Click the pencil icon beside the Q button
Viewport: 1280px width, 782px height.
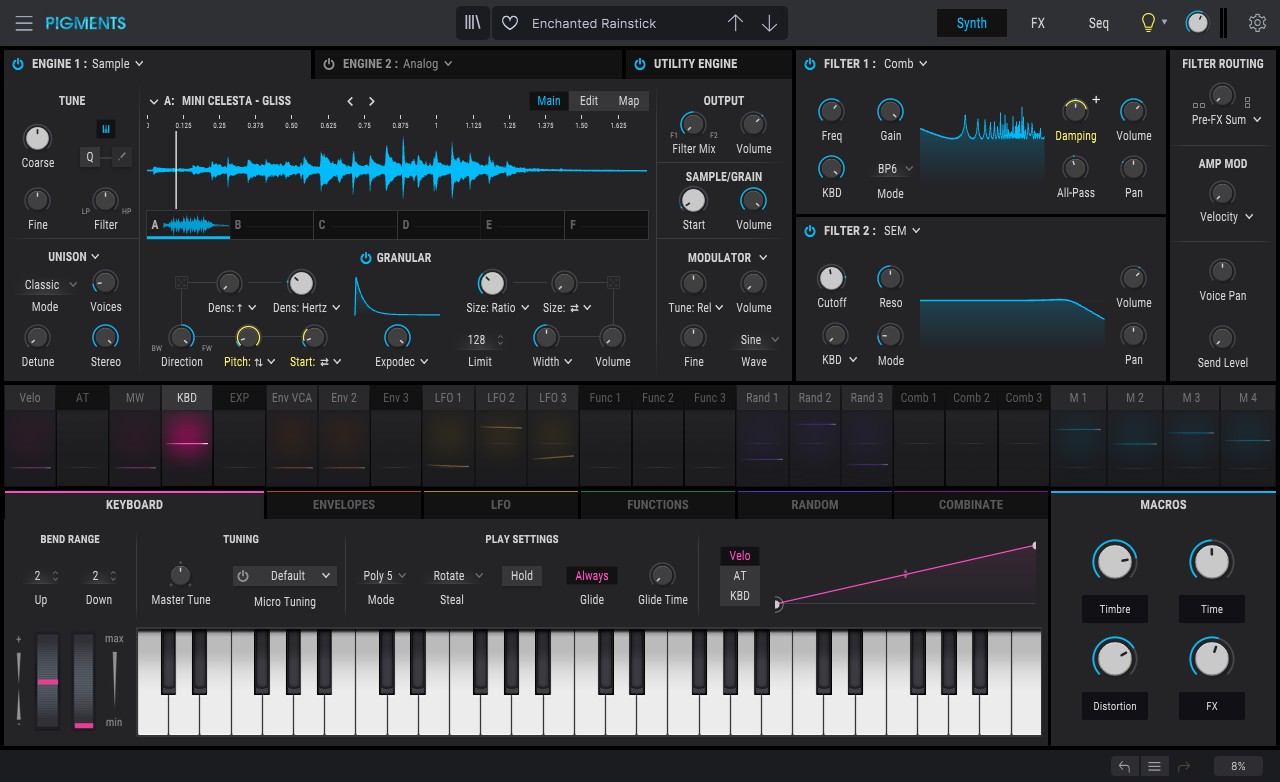[x=121, y=156]
